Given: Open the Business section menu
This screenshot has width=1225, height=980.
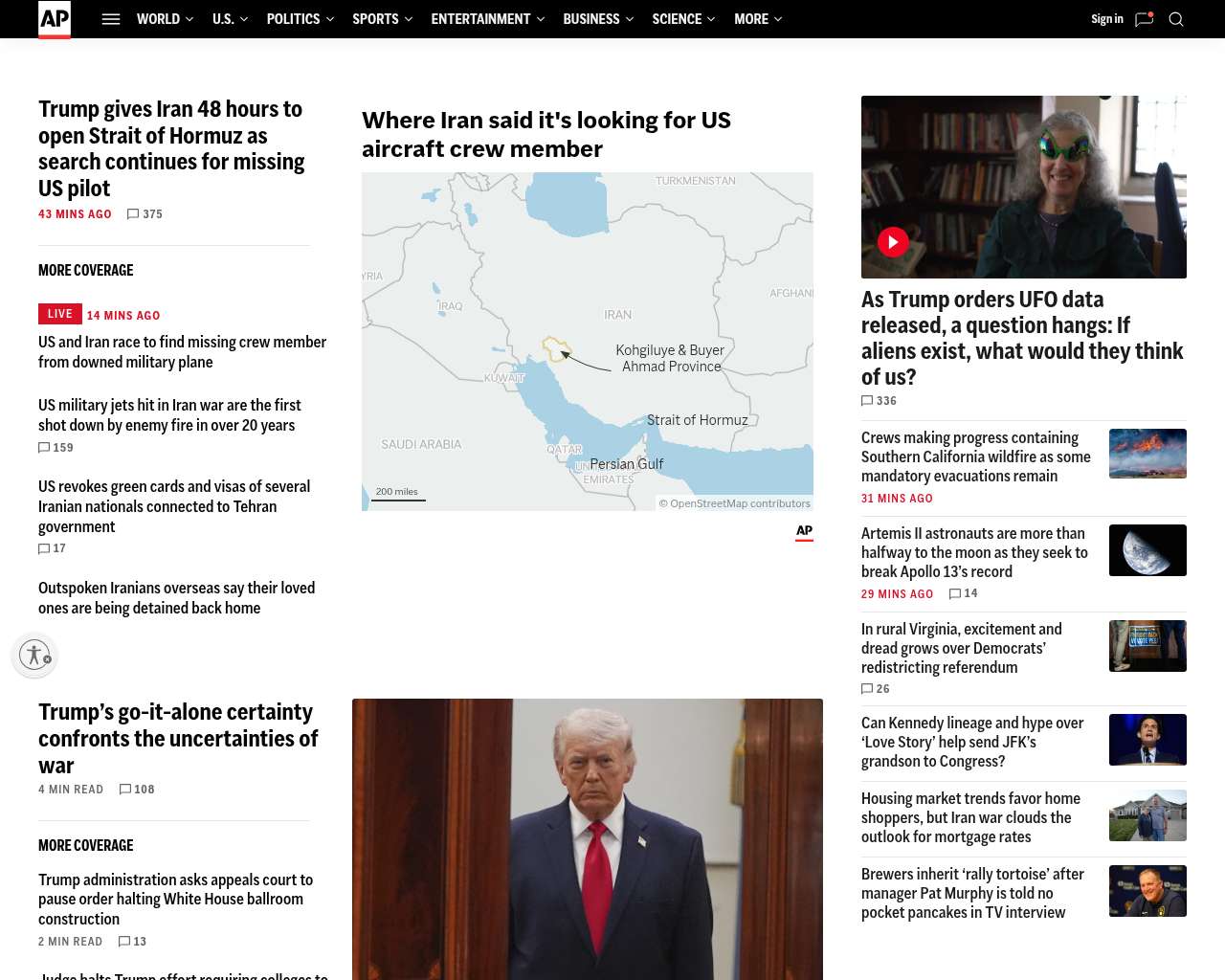Looking at the screenshot, I should click(597, 19).
